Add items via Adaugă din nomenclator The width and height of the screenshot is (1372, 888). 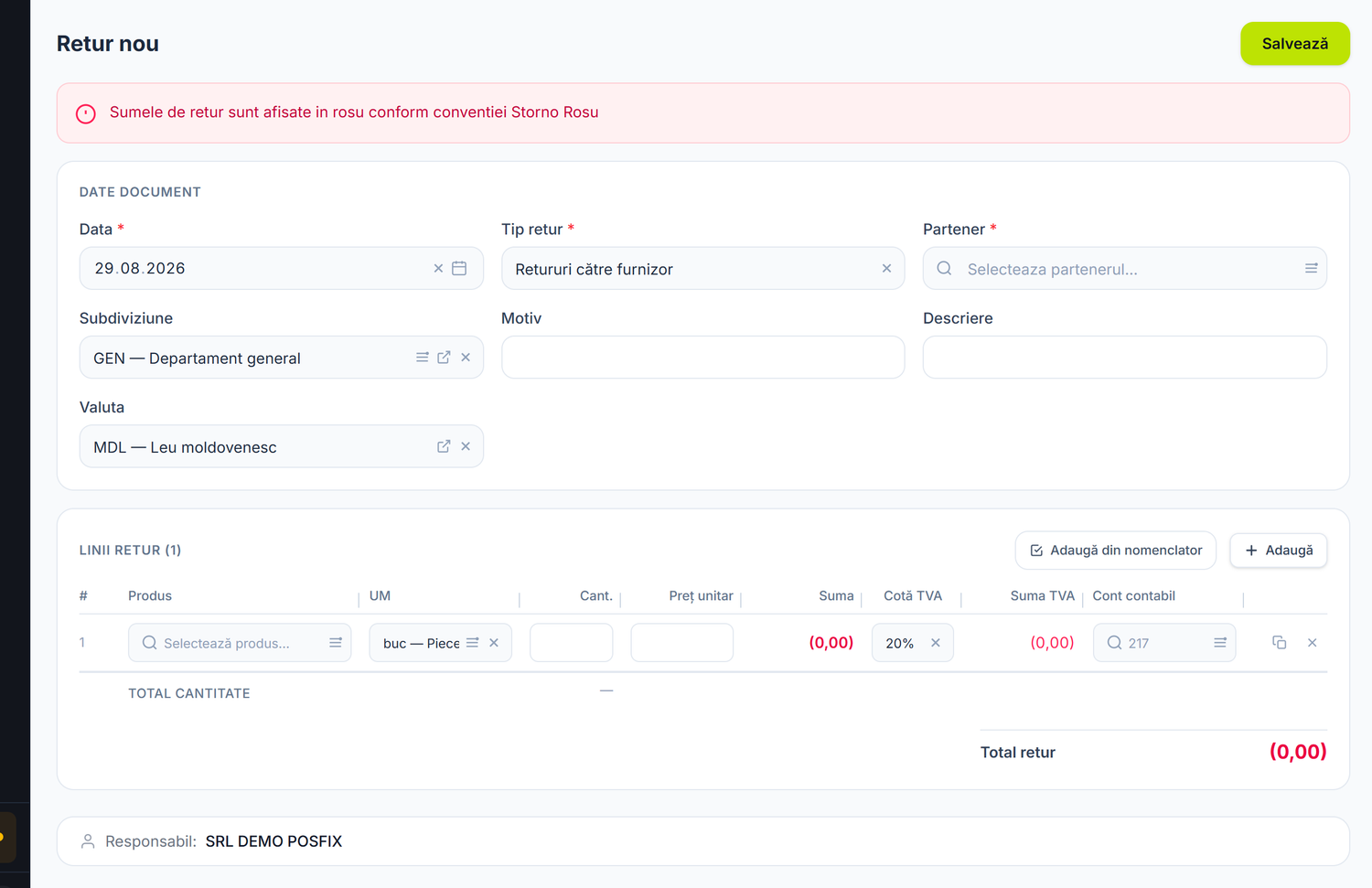pos(1116,551)
